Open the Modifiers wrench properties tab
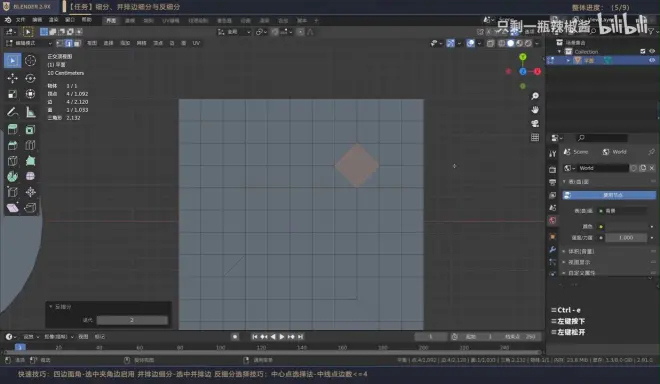Screen dimensions: 660x384 pos(553,249)
